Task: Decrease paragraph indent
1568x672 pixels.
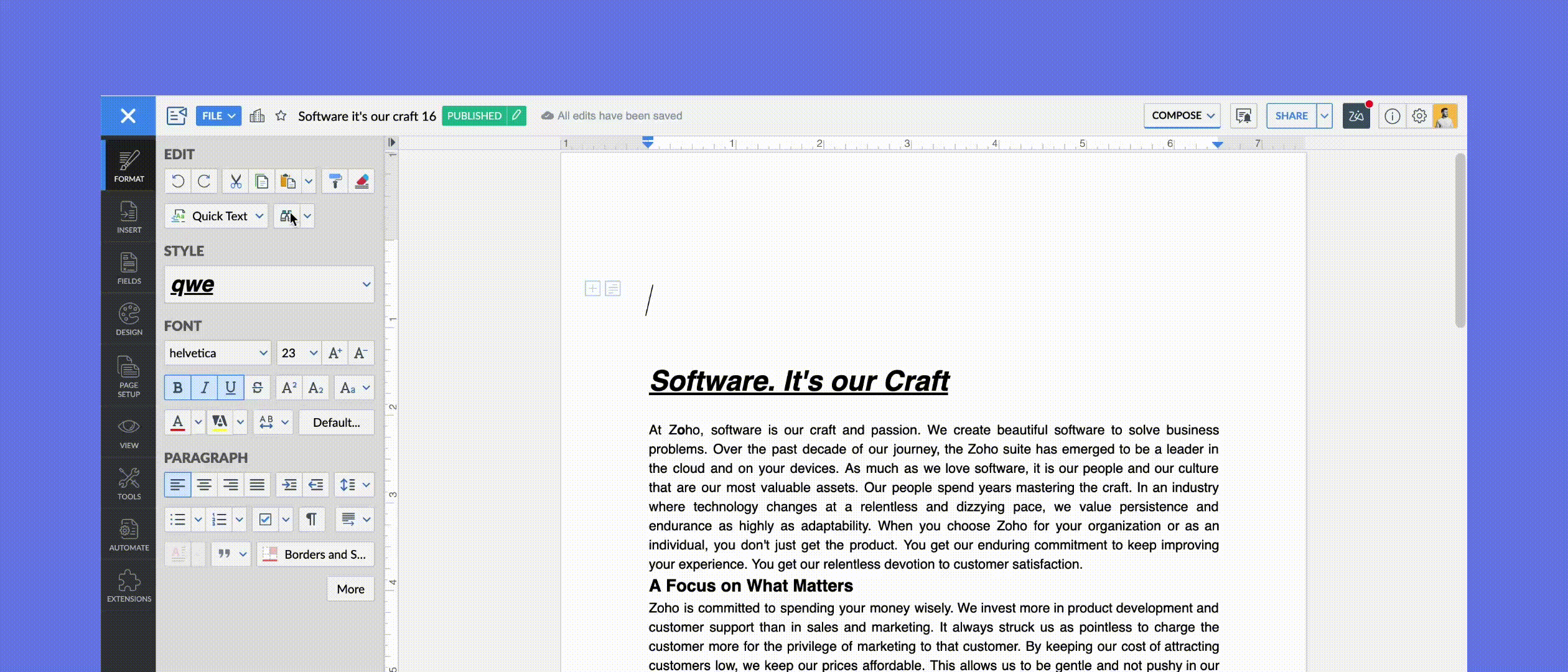Action: point(315,485)
